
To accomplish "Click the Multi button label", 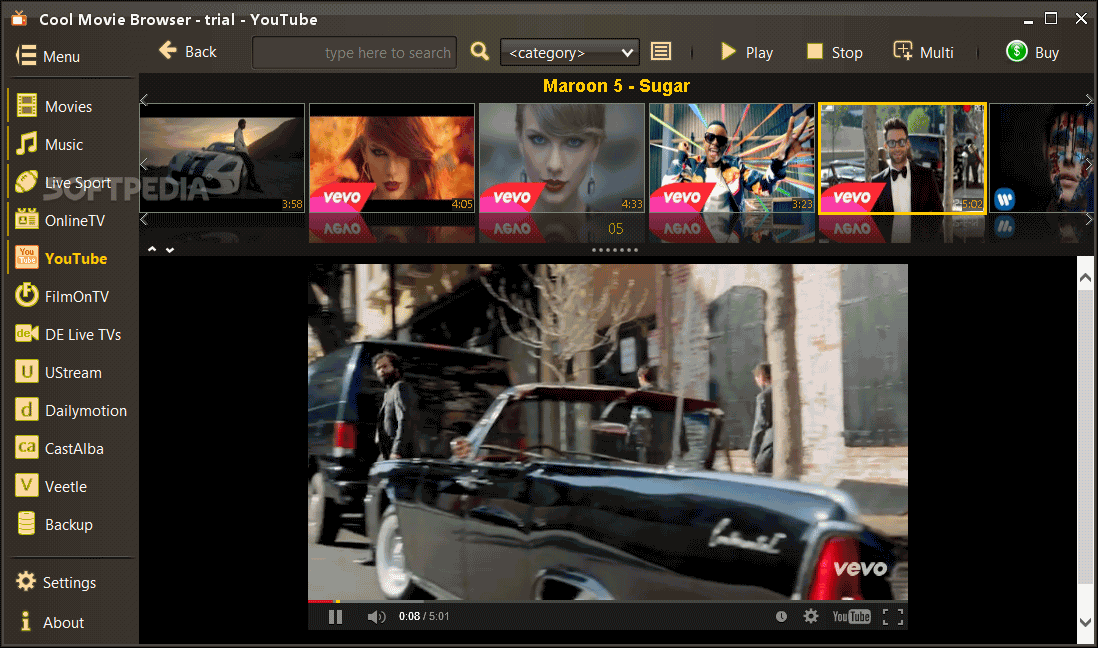I will coord(936,53).
